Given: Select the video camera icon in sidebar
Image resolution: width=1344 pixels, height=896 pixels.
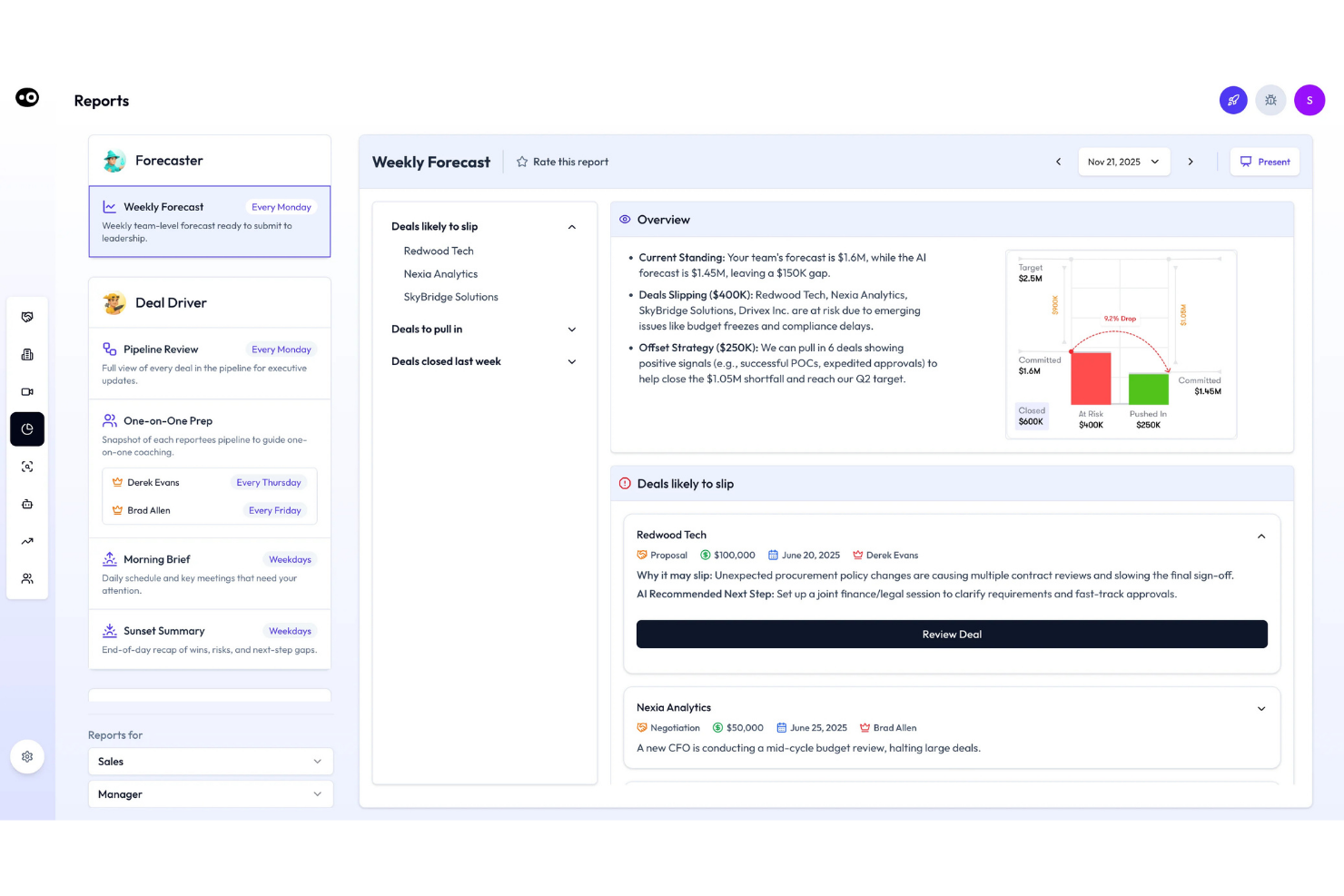Looking at the screenshot, I should coord(27,391).
